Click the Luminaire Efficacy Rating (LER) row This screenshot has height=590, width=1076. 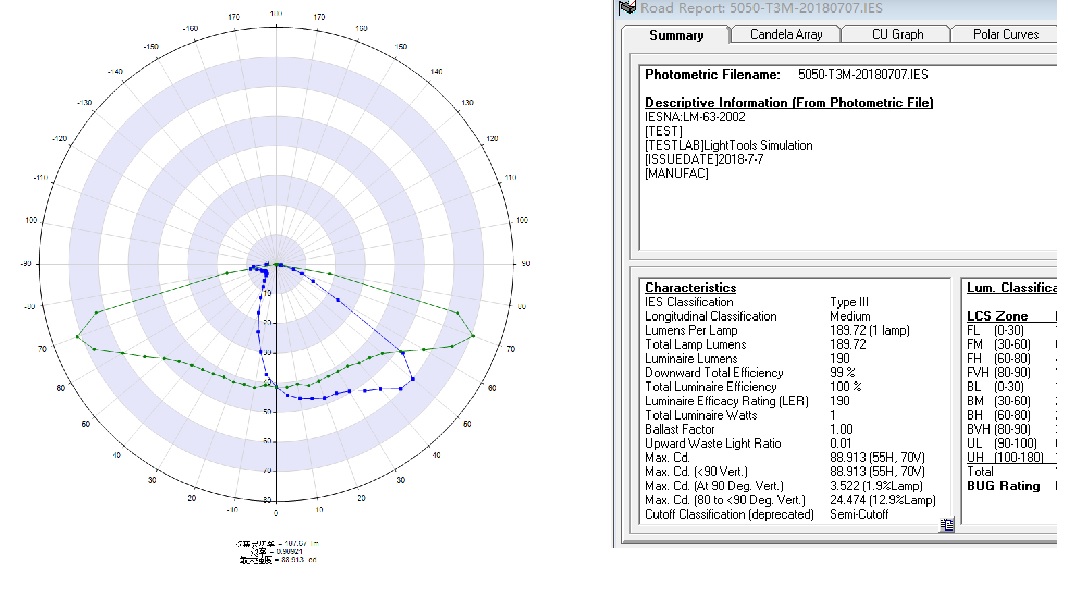[725, 401]
